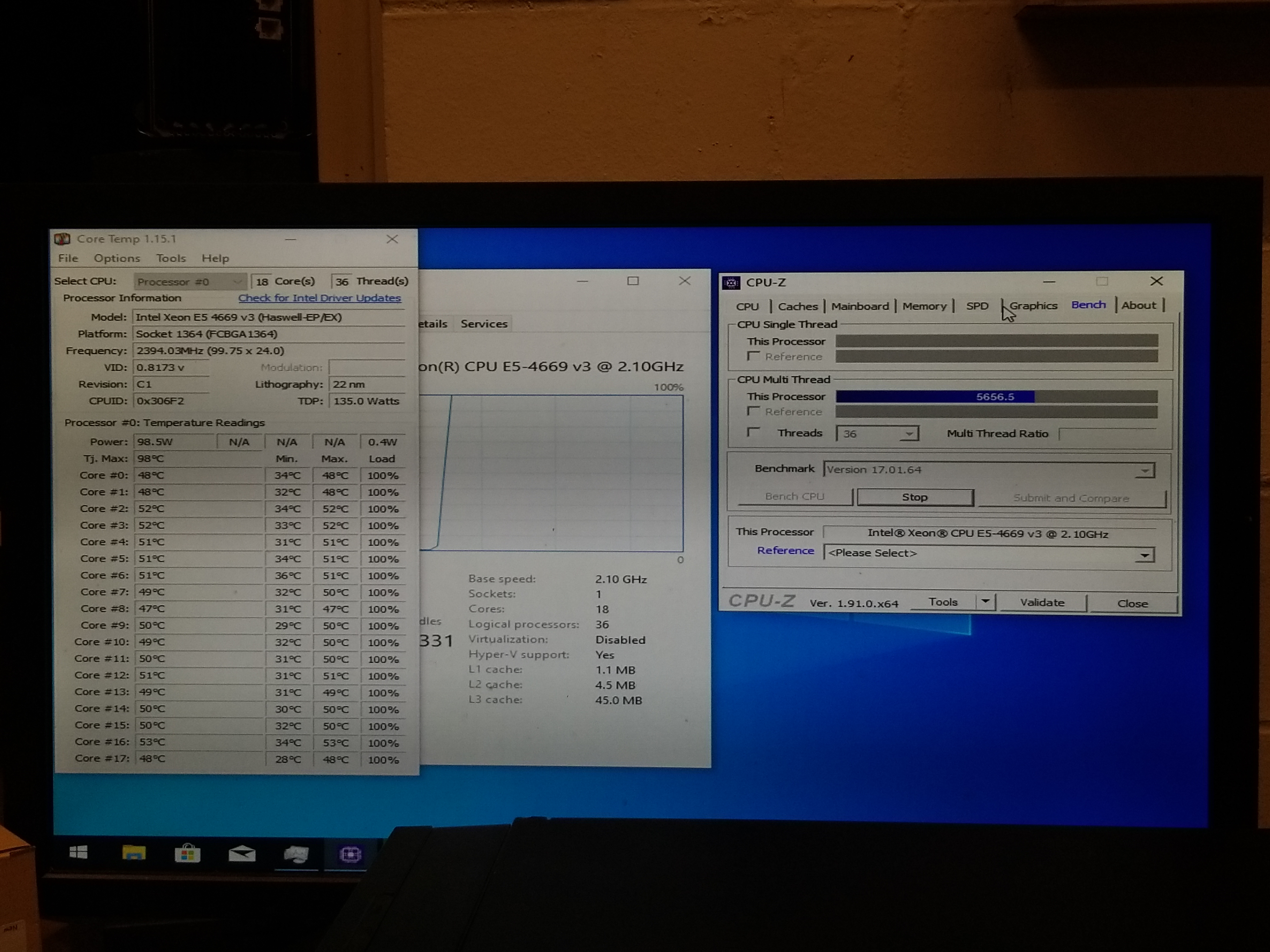The width and height of the screenshot is (1270, 952).
Task: Toggle the Threads checkbox in CPU-Z
Action: pos(753,432)
